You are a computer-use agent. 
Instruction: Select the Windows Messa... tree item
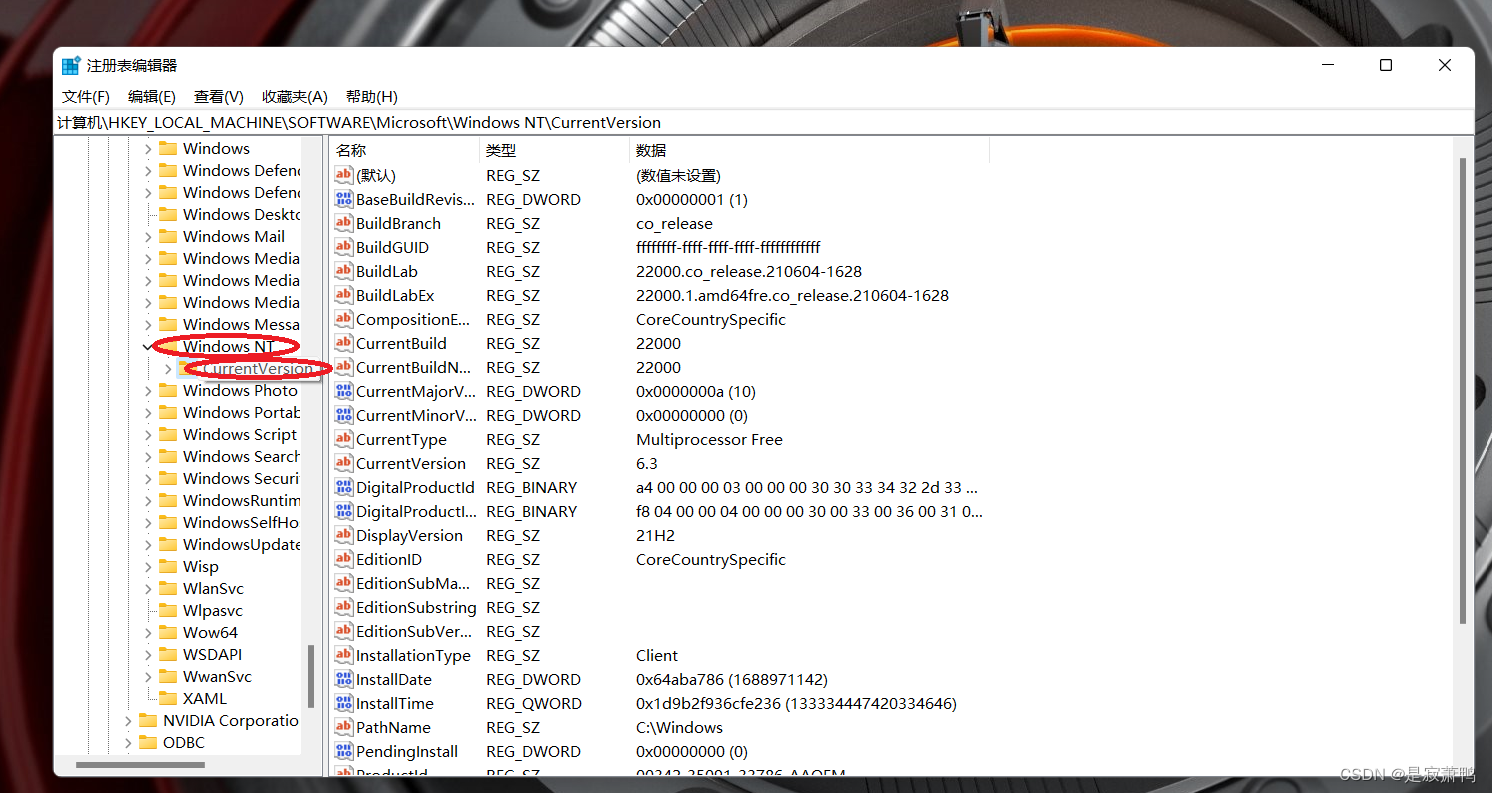coord(241,325)
